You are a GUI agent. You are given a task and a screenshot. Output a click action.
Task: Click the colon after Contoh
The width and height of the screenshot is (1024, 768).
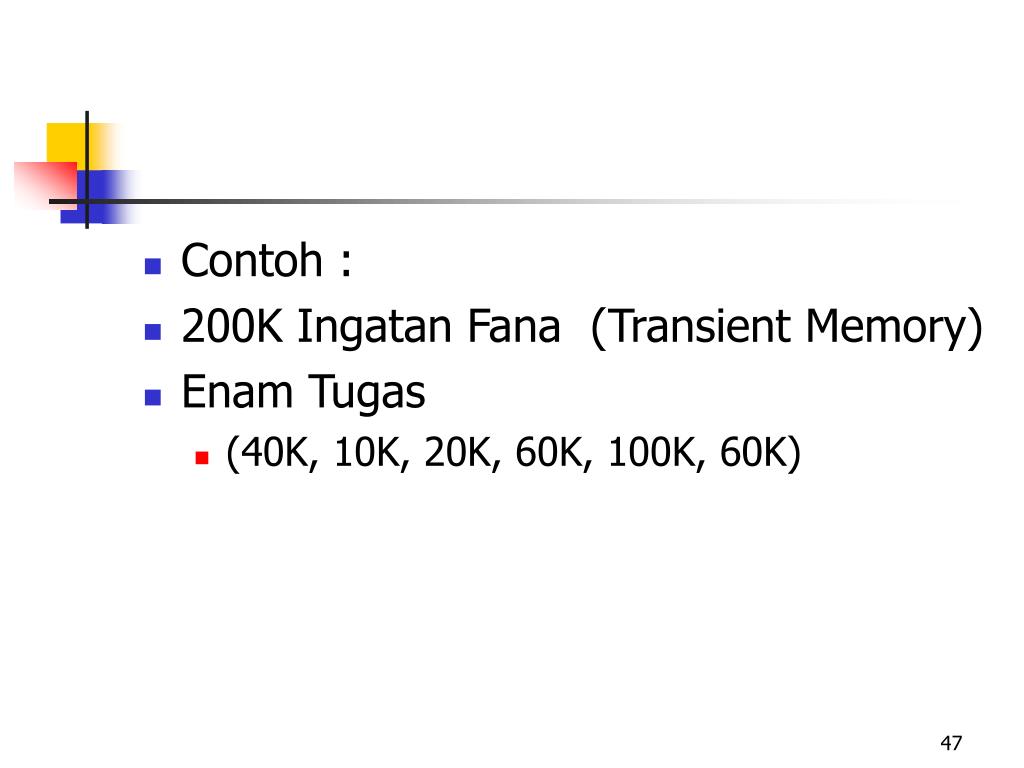(345, 264)
